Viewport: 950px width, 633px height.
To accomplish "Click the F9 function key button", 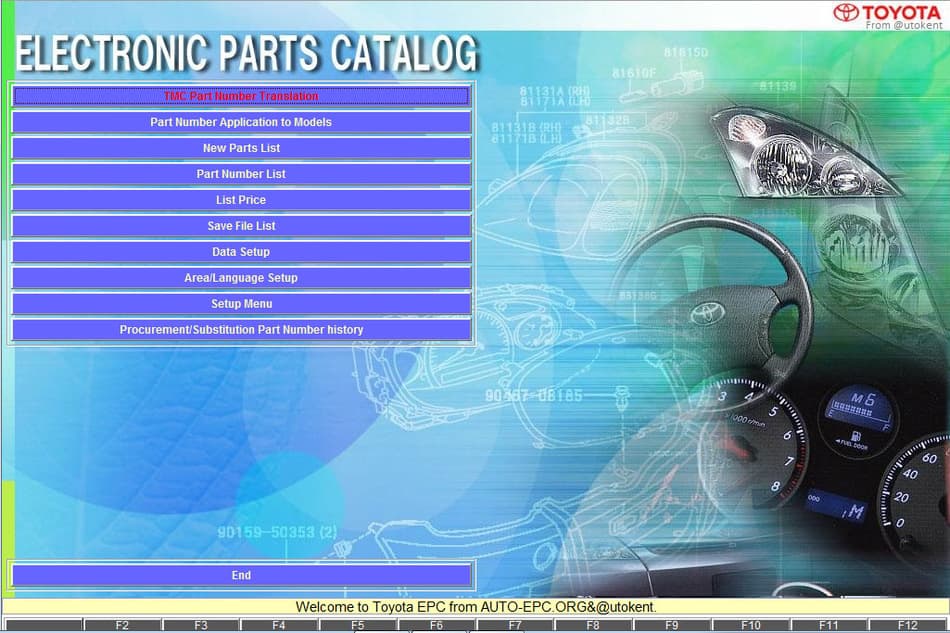I will 671,625.
